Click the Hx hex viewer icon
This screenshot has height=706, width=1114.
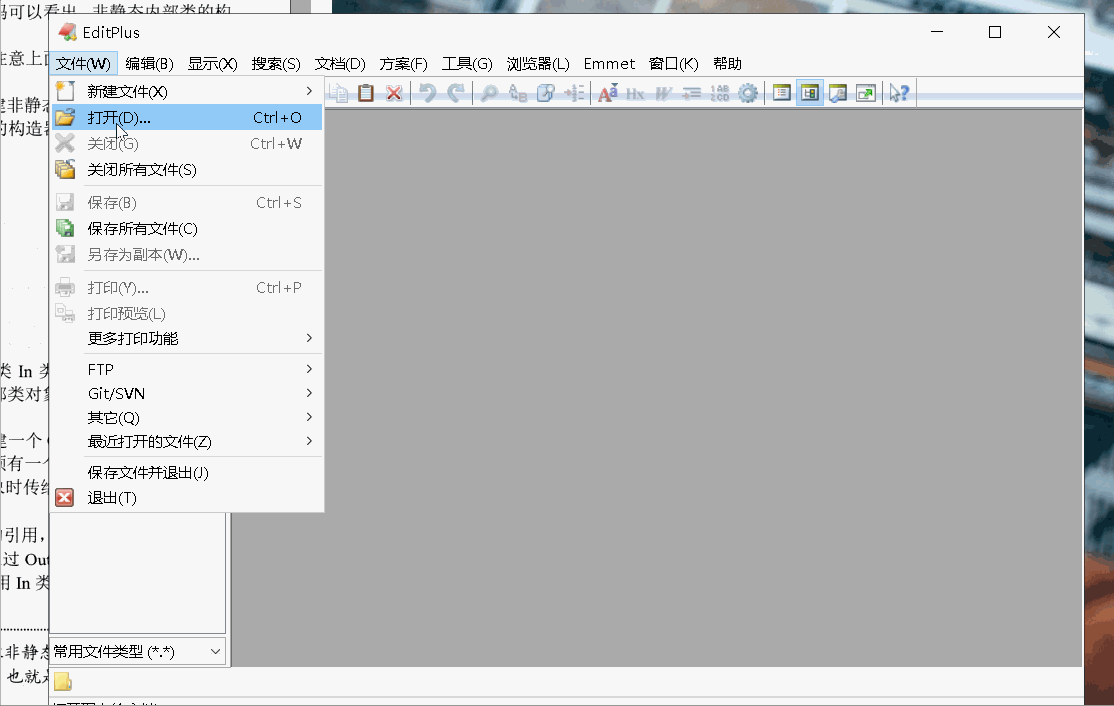635,93
